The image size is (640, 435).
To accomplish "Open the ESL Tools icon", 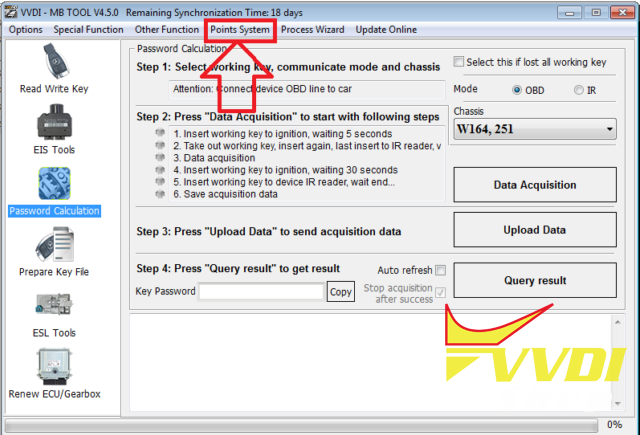I will click(54, 305).
